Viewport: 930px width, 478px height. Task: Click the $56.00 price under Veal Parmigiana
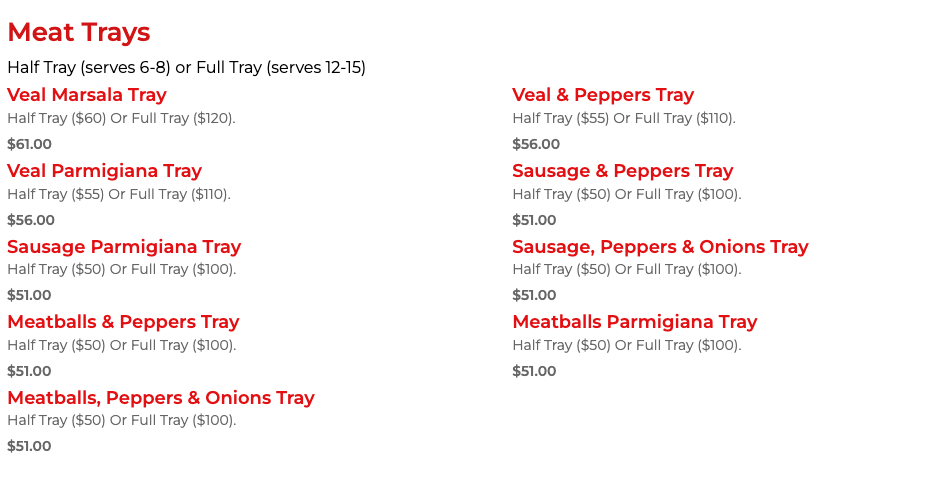[x=31, y=220]
